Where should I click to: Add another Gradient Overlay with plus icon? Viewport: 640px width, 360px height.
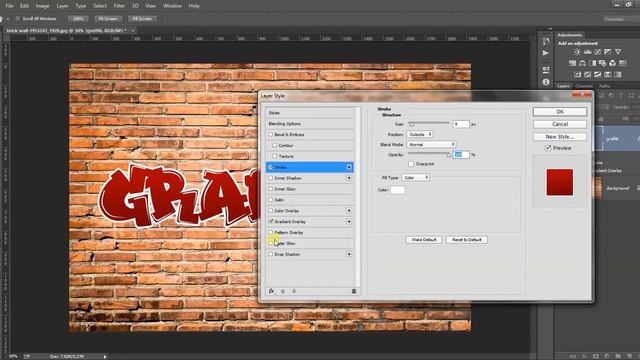pos(349,222)
